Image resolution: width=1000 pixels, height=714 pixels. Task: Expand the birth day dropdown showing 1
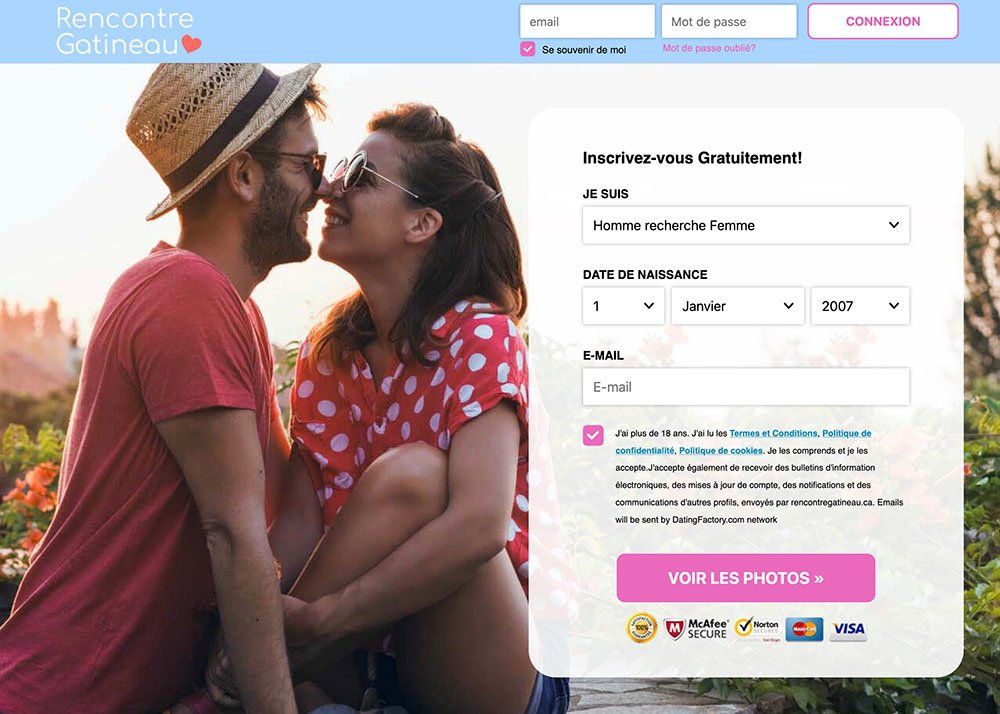[624, 306]
